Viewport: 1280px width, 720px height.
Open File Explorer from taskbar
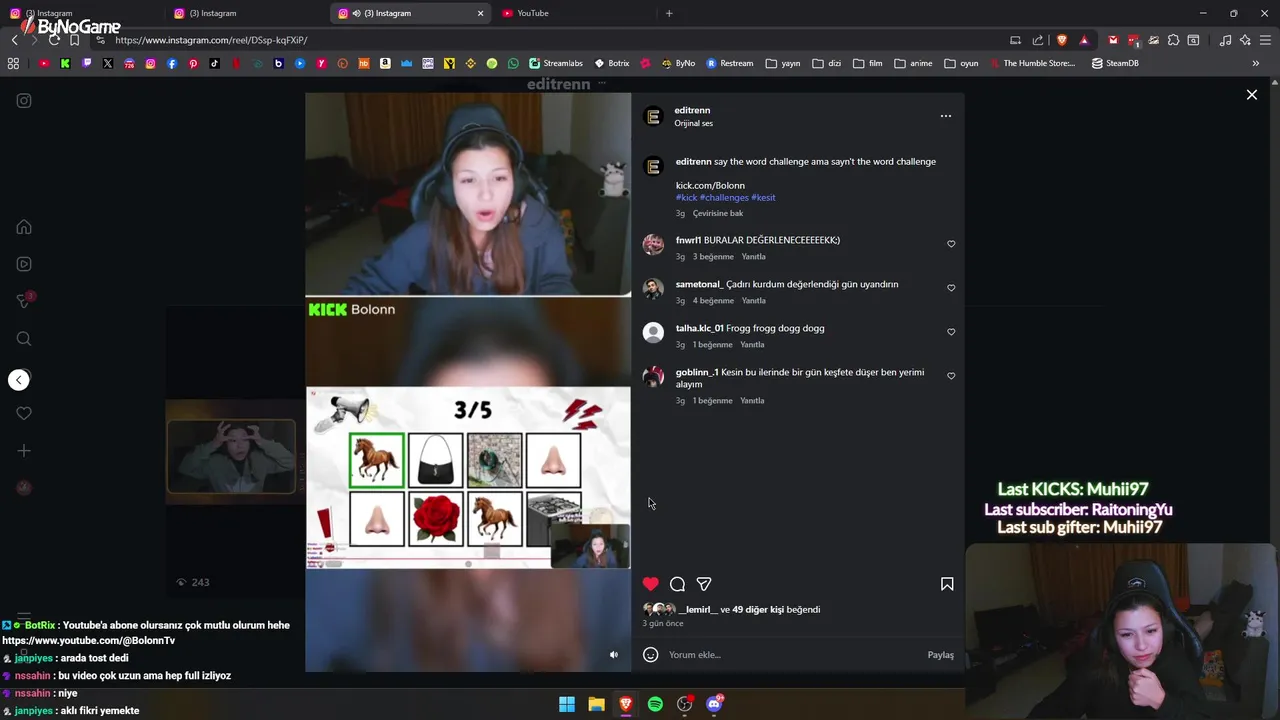coord(596,704)
